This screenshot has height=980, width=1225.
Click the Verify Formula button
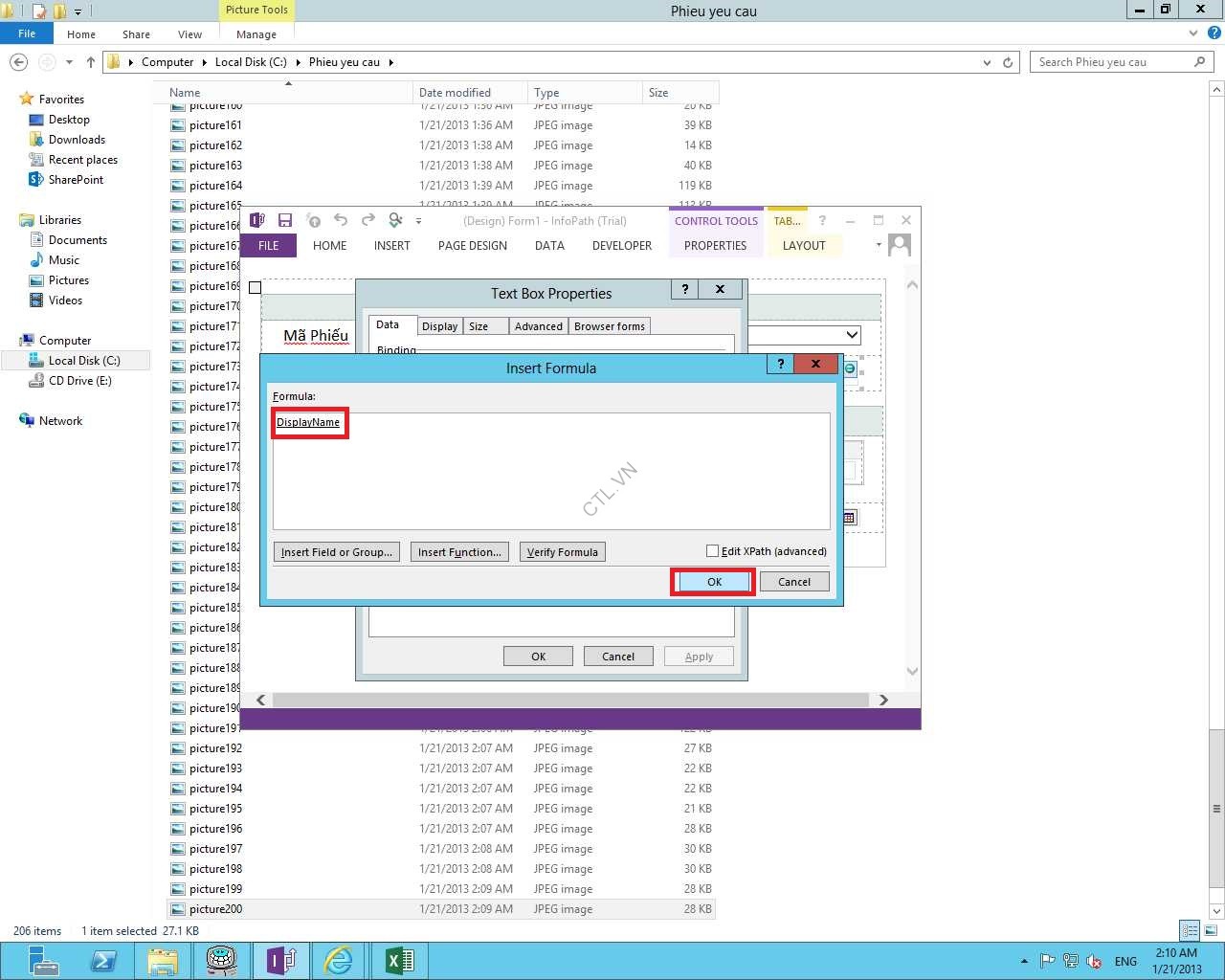tap(562, 552)
